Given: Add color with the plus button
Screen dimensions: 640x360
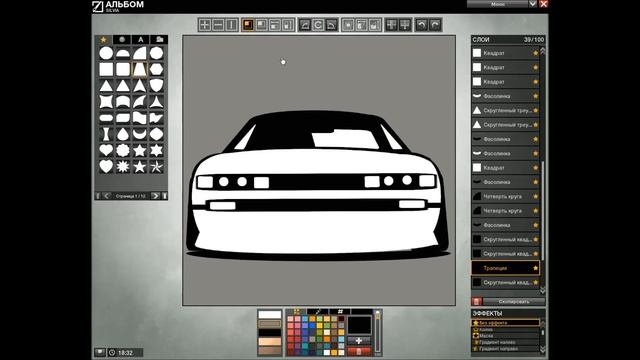Looking at the screenshot, I should (359, 340).
